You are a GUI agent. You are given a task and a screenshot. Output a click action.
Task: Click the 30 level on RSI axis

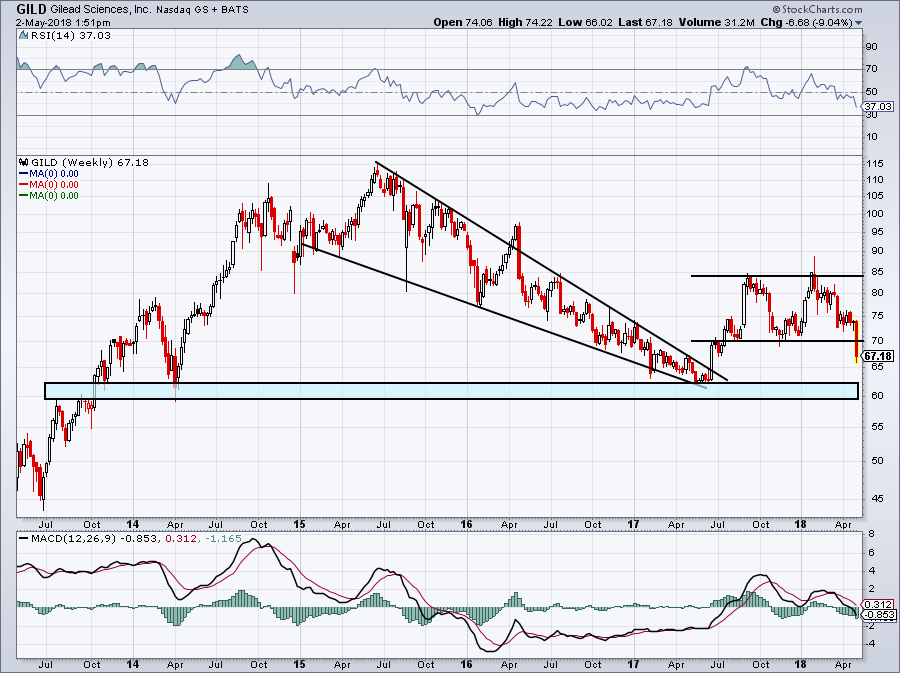coord(872,115)
